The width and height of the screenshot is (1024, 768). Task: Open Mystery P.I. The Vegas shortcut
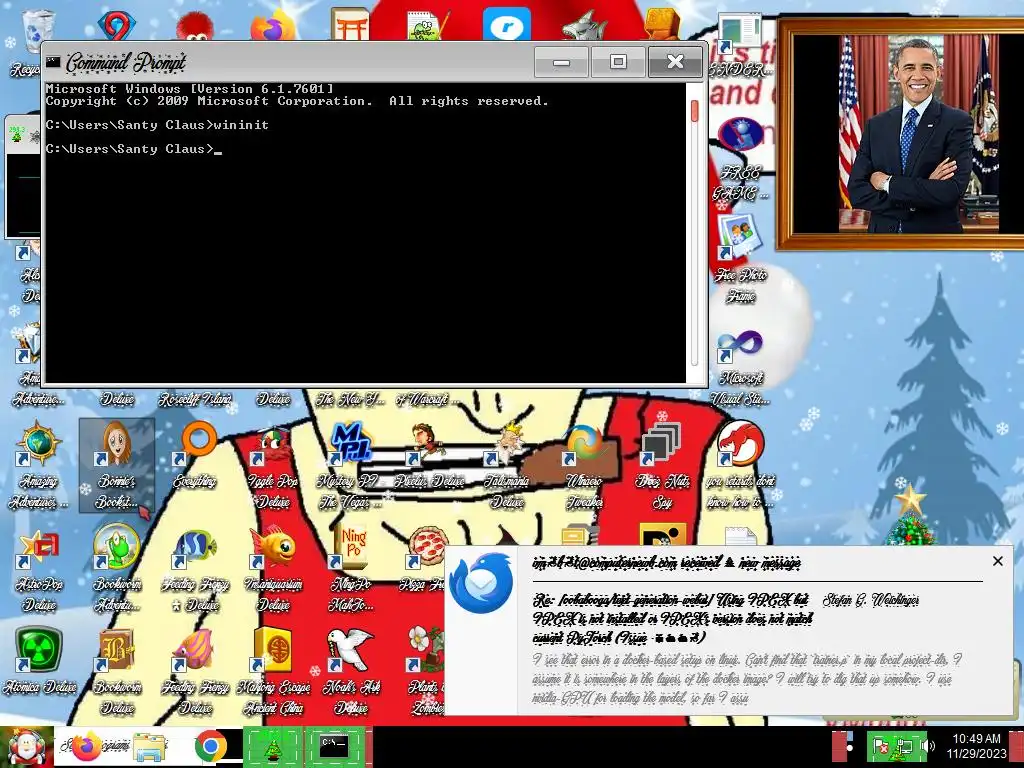(351, 465)
